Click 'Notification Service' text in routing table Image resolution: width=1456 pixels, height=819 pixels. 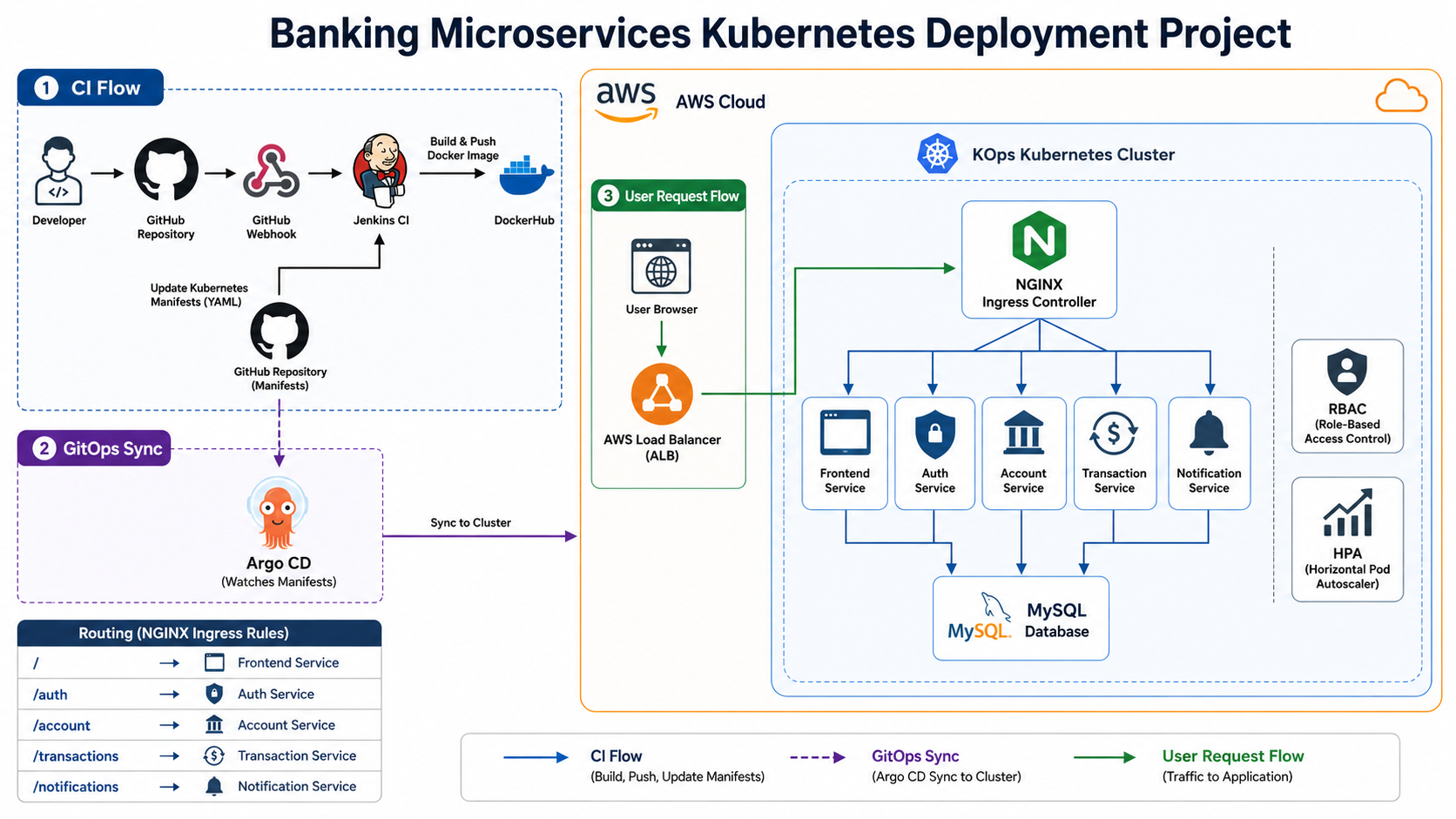coord(297,786)
